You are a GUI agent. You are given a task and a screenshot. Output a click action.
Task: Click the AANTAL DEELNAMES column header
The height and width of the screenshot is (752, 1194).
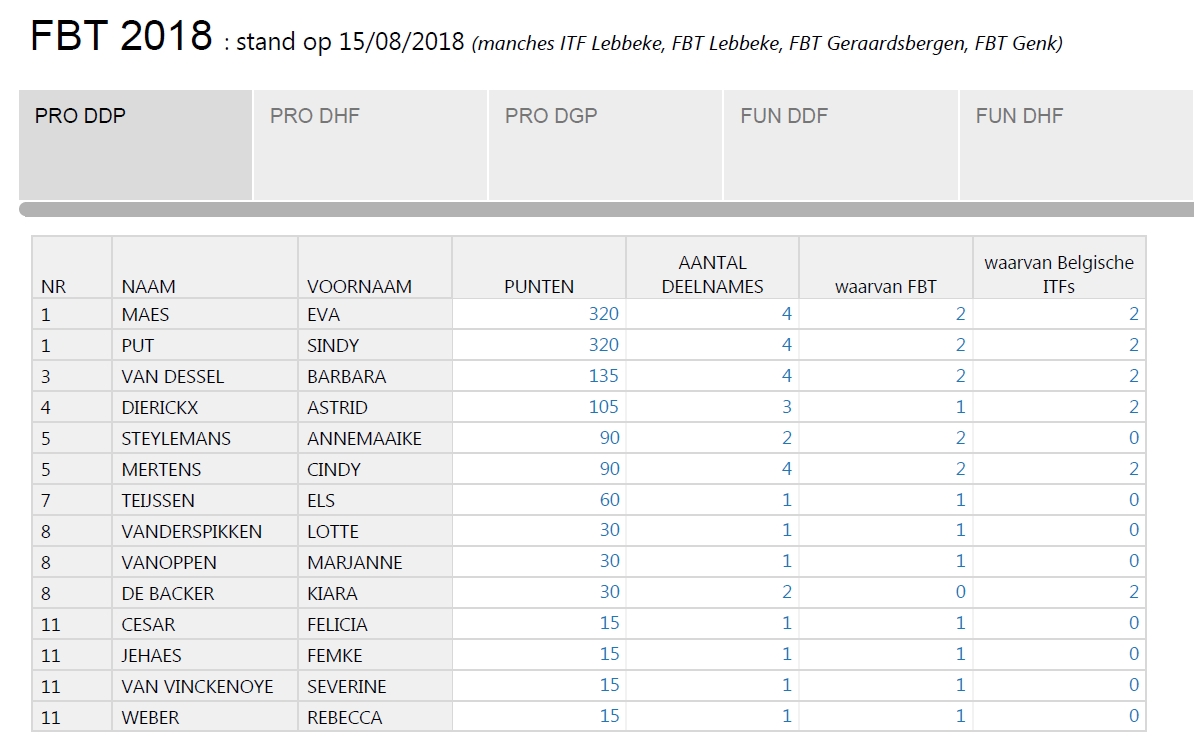click(x=713, y=267)
